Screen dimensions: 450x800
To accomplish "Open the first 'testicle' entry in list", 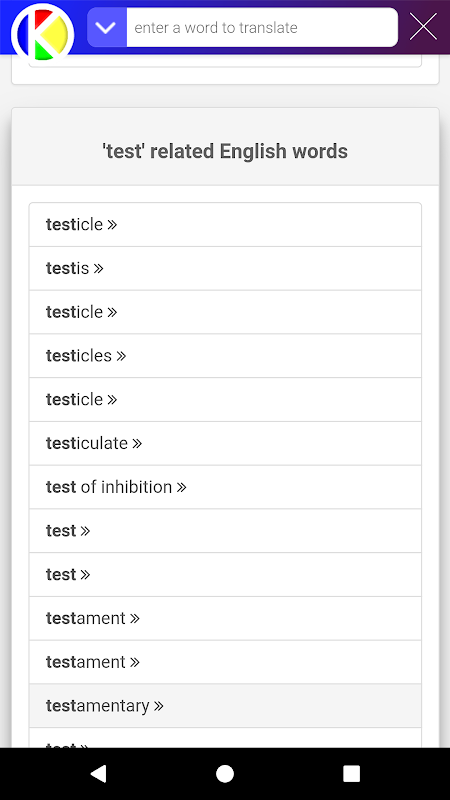I will coord(225,224).
